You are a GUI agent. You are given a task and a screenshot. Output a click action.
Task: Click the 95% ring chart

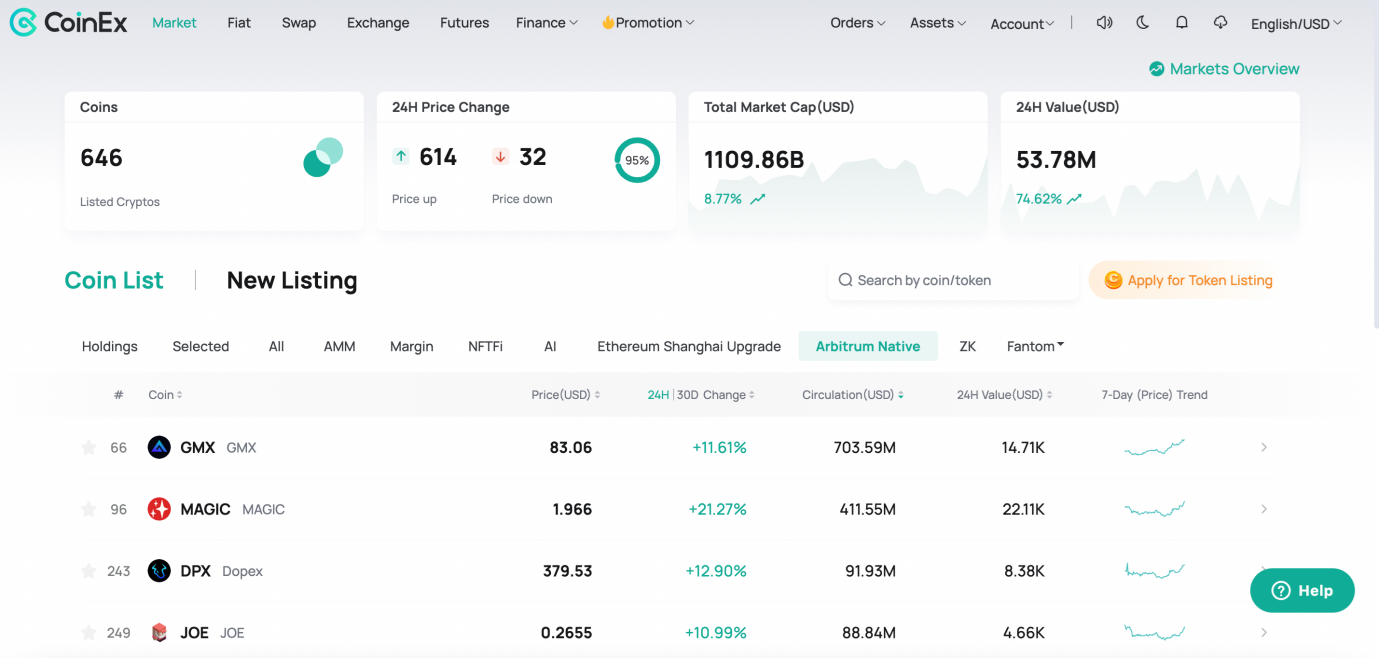pyautogui.click(x=637, y=160)
